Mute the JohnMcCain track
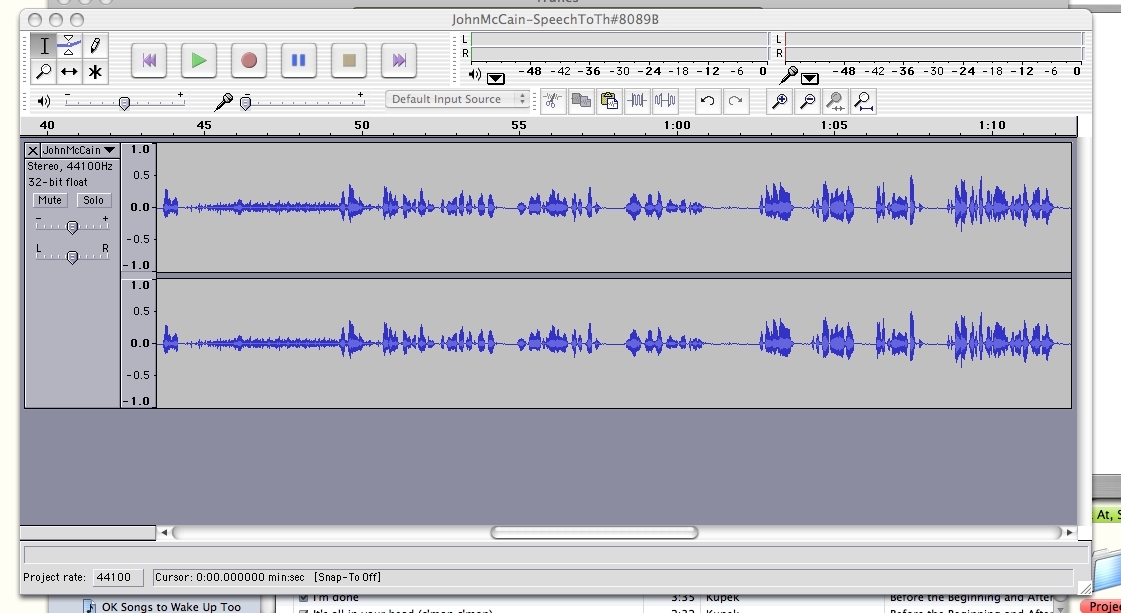The height and width of the screenshot is (613, 1121). click(x=49, y=200)
